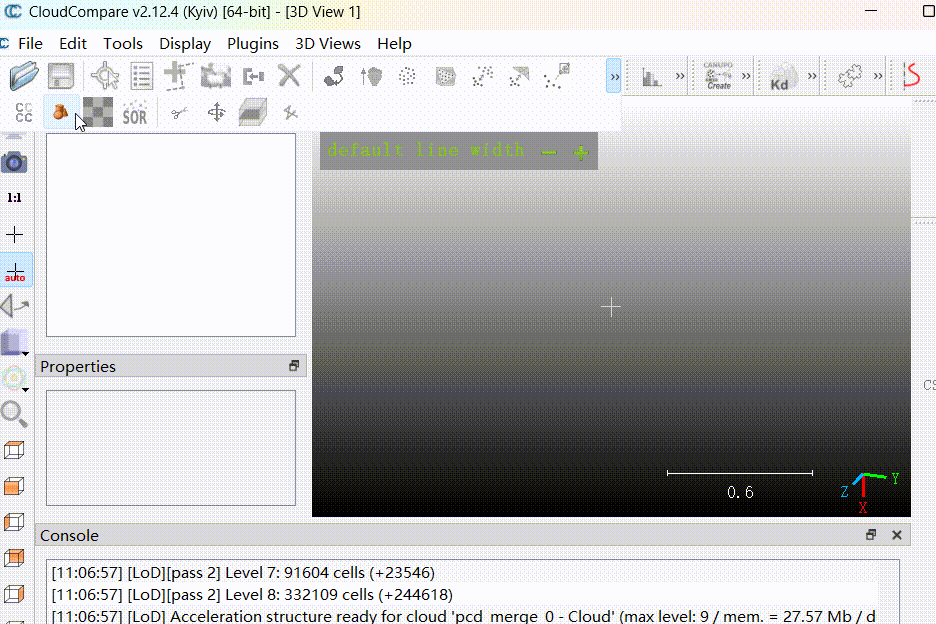Click the icon right of Cross Section
The height and width of the screenshot is (624, 936).
click(290, 112)
